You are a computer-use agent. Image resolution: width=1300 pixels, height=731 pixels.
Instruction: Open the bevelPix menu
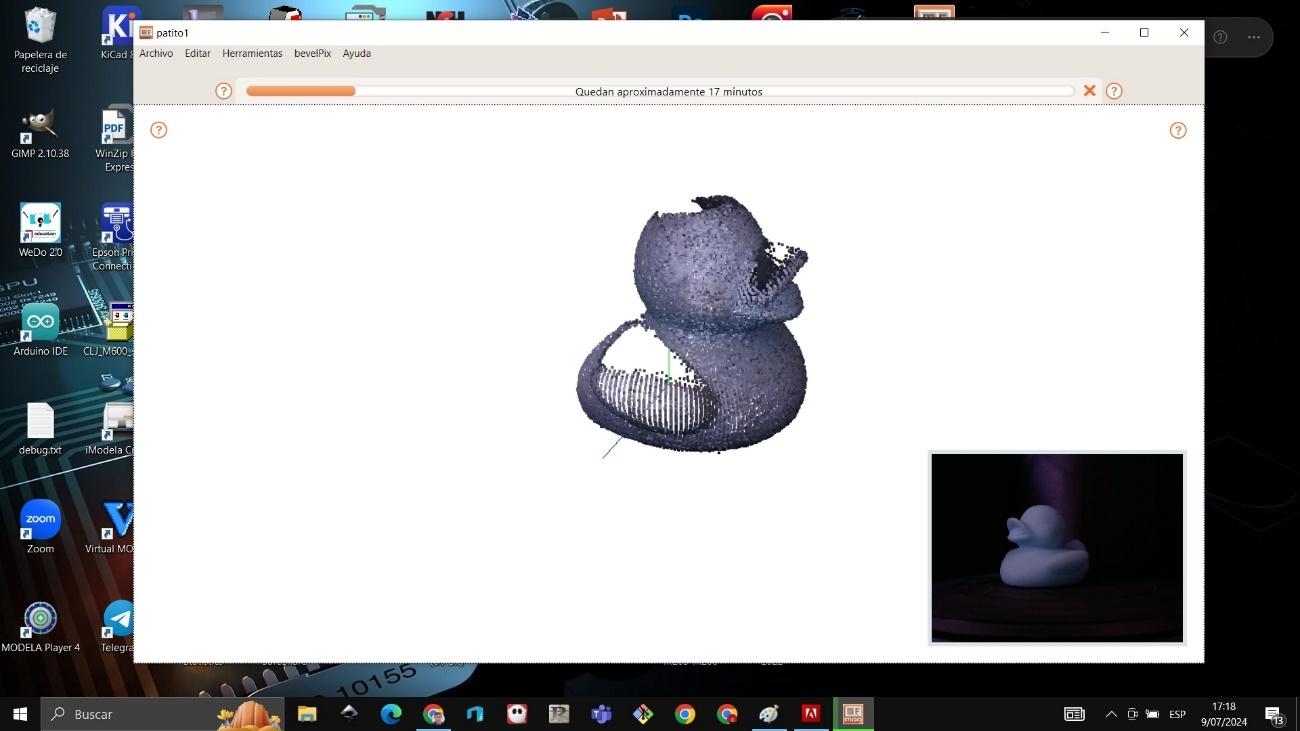pyautogui.click(x=312, y=54)
